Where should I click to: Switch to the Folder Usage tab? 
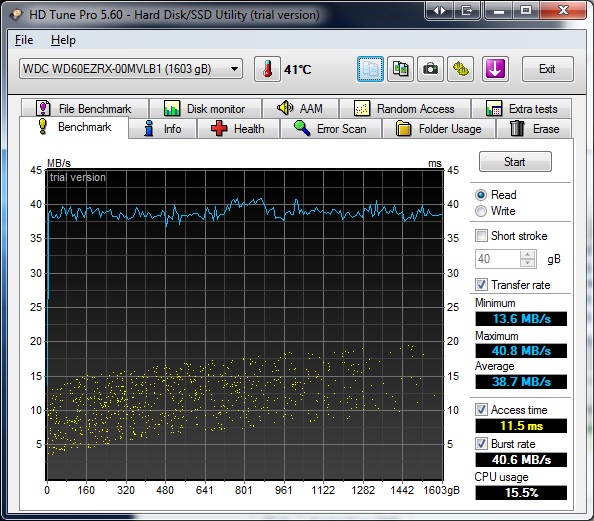pyautogui.click(x=439, y=129)
